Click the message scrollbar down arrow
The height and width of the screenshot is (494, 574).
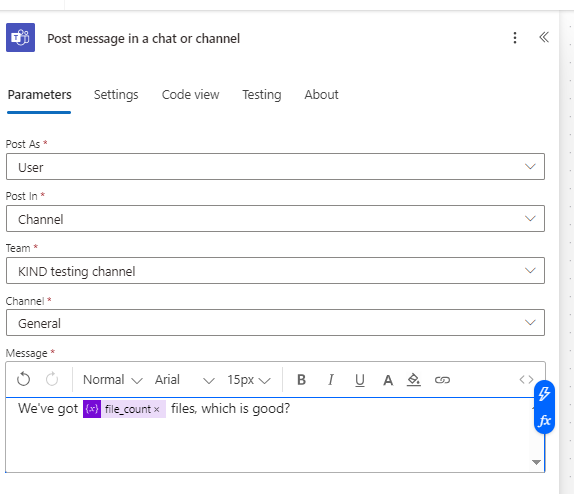coord(536,462)
